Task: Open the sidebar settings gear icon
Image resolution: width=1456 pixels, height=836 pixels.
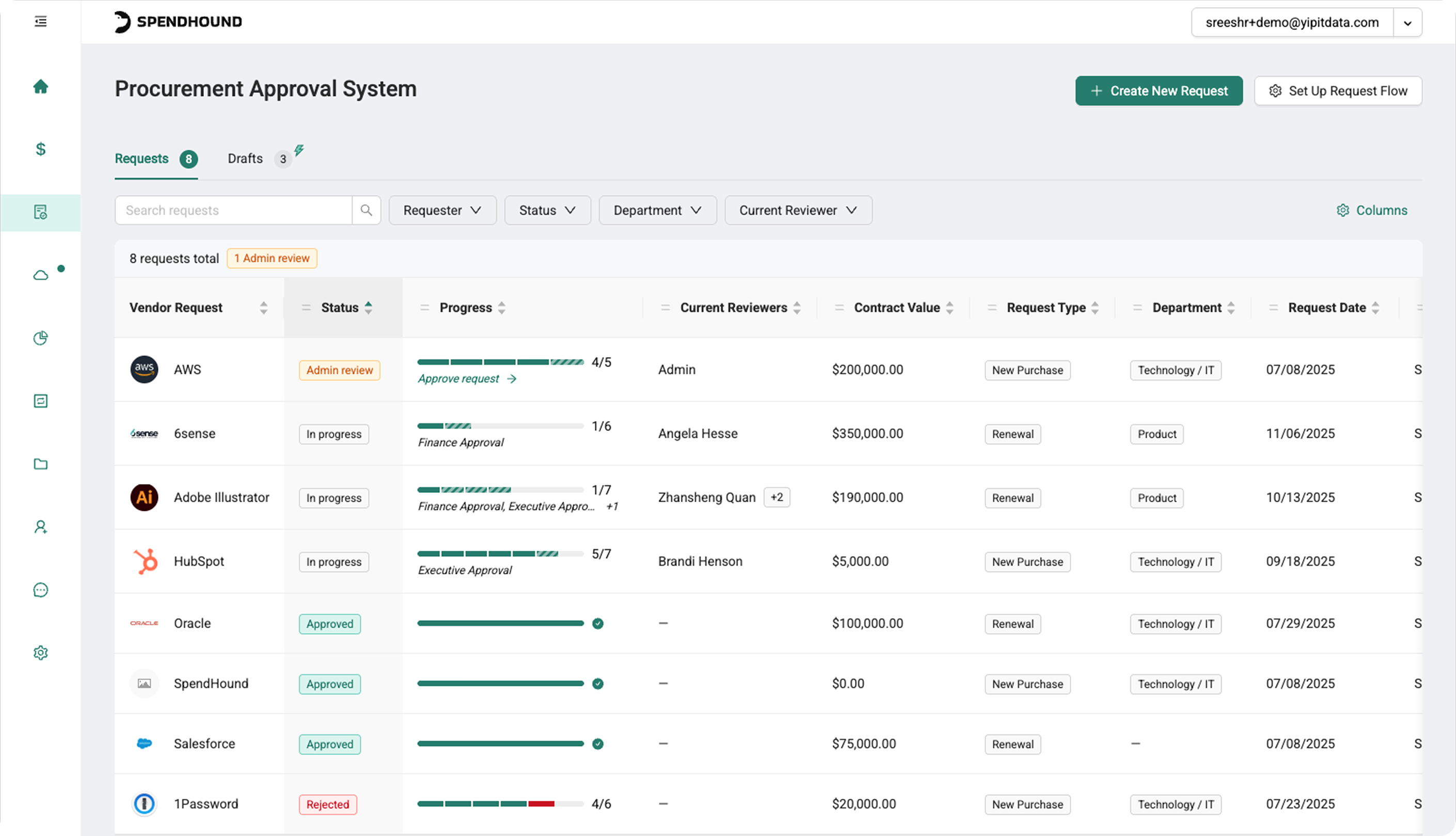Action: pos(40,653)
